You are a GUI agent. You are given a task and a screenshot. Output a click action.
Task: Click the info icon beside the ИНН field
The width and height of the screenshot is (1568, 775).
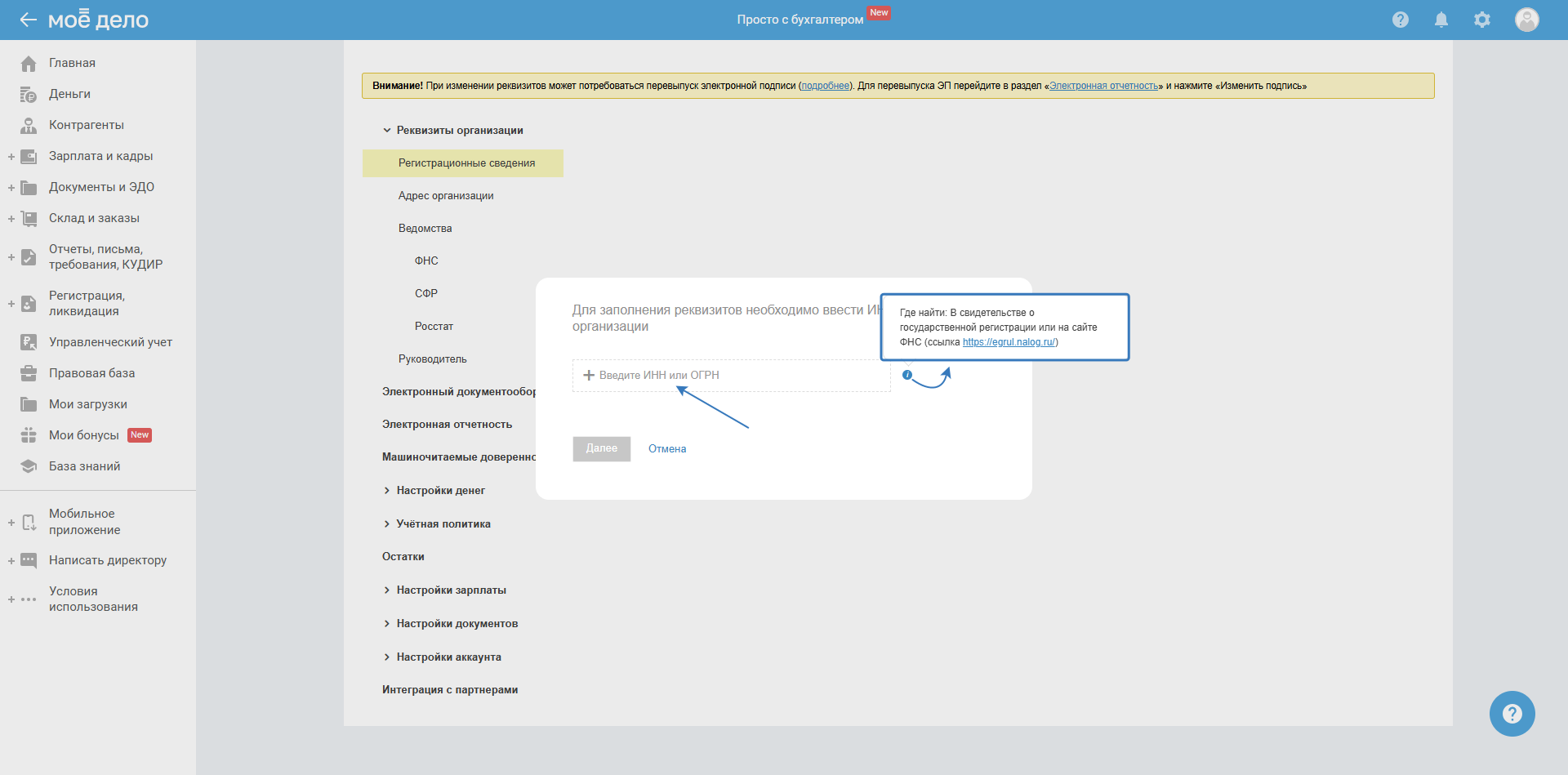point(907,375)
